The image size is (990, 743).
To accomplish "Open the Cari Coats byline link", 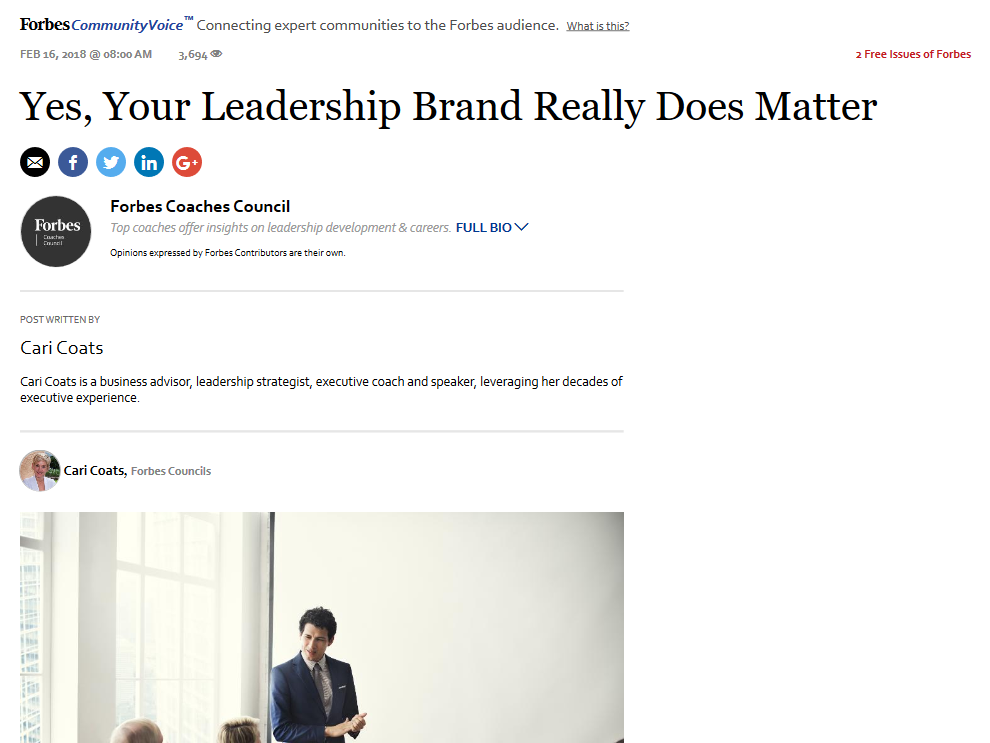I will tap(95, 470).
